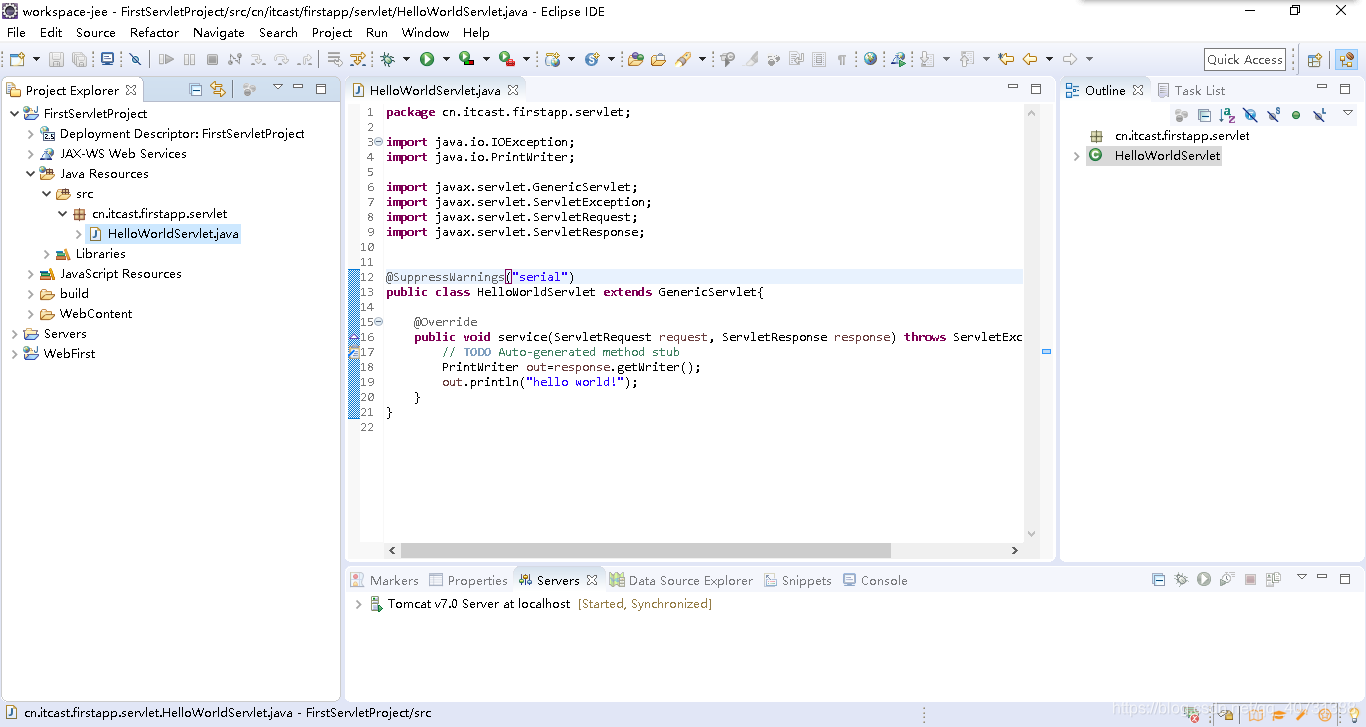Click the Debug bug icon
The image size is (1366, 727).
[387, 59]
